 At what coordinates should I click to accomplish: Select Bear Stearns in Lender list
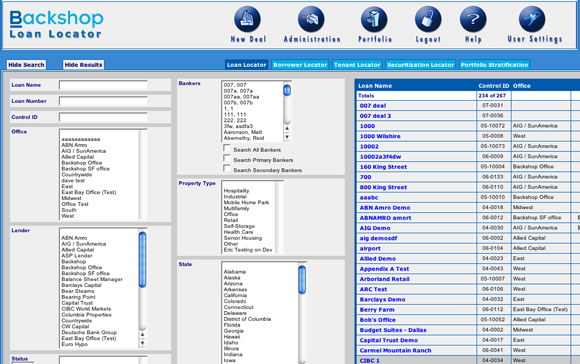(x=78, y=291)
